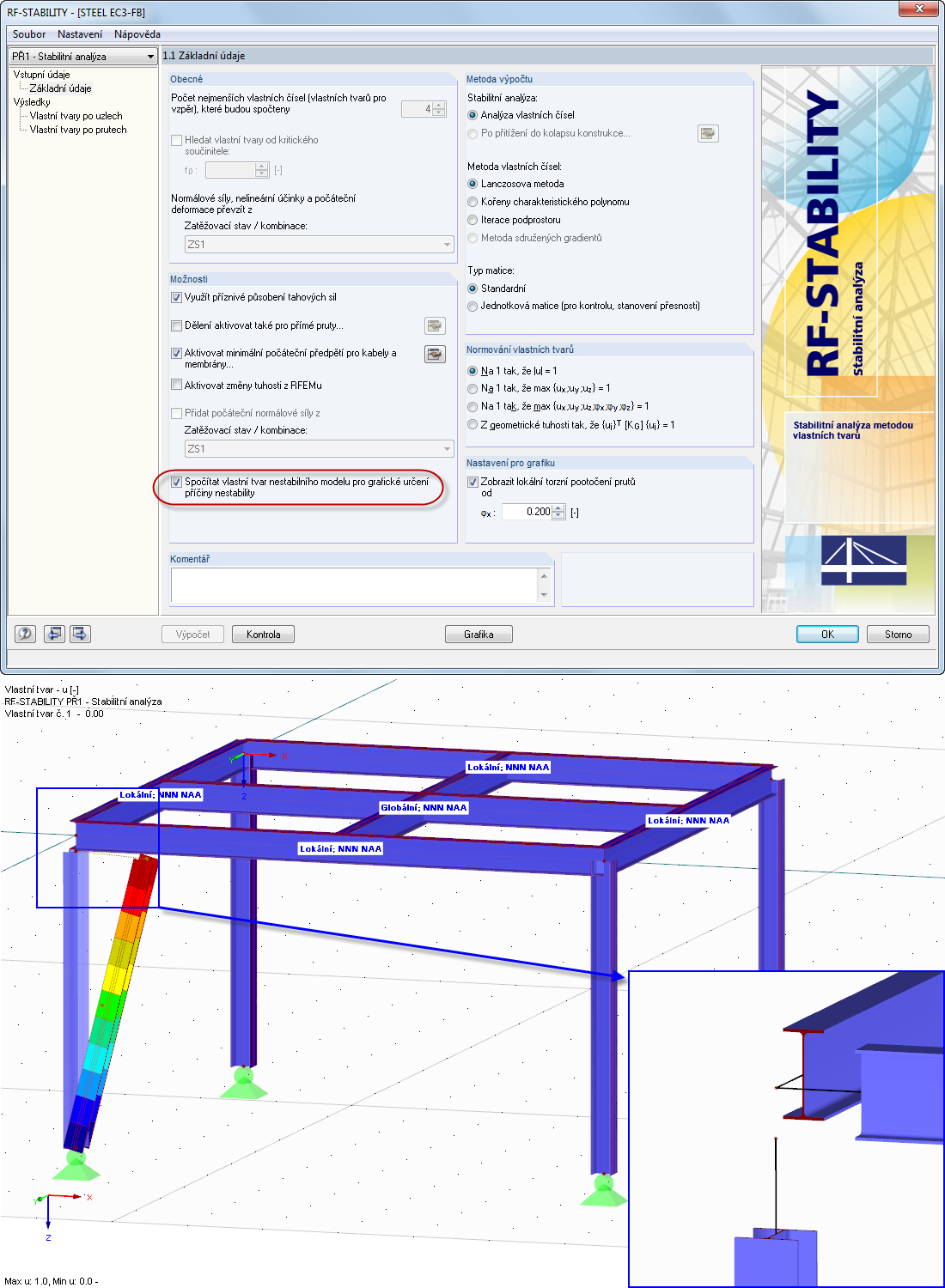Select 'Po přitížení do kolapsu konstrukce' option
Viewport: 945px width, 1288px height.
coord(472,133)
